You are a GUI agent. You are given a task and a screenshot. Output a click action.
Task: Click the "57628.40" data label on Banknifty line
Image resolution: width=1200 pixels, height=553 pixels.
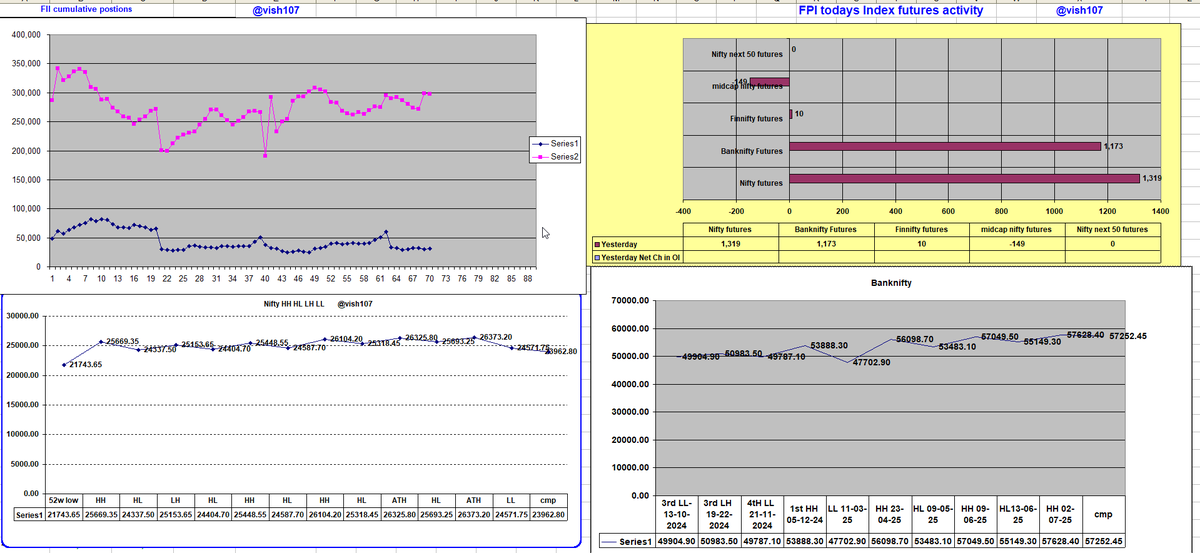pyautogui.click(x=1086, y=334)
